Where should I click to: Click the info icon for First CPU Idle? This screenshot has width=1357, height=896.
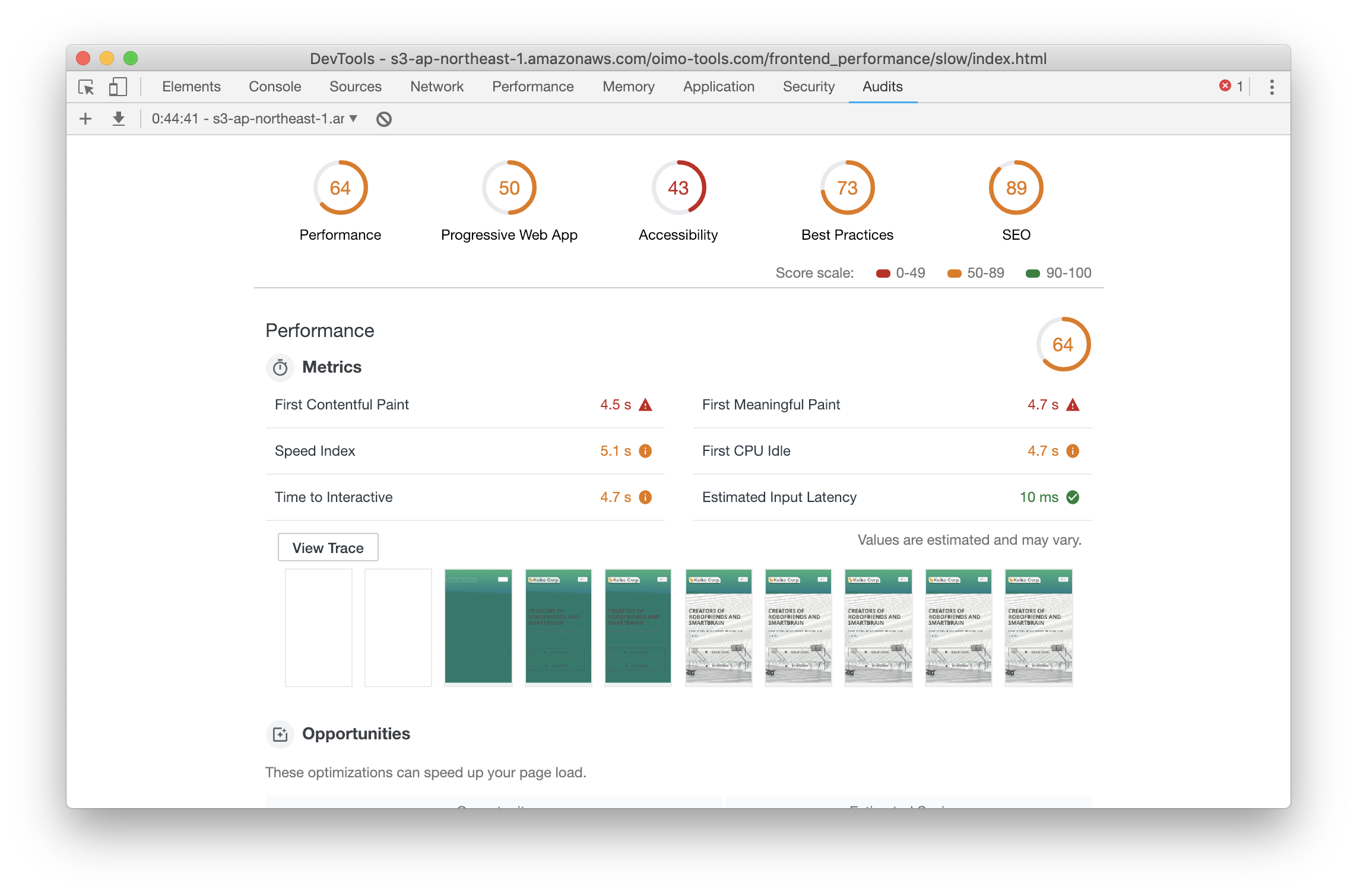[1073, 451]
